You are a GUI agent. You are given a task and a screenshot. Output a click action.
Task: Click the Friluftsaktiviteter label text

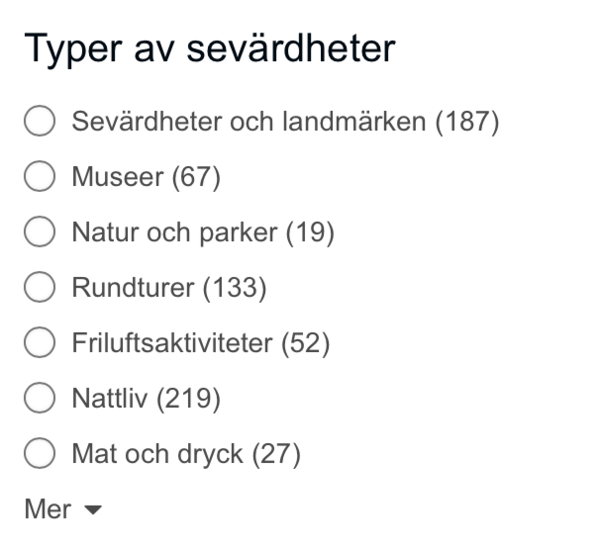(171, 344)
